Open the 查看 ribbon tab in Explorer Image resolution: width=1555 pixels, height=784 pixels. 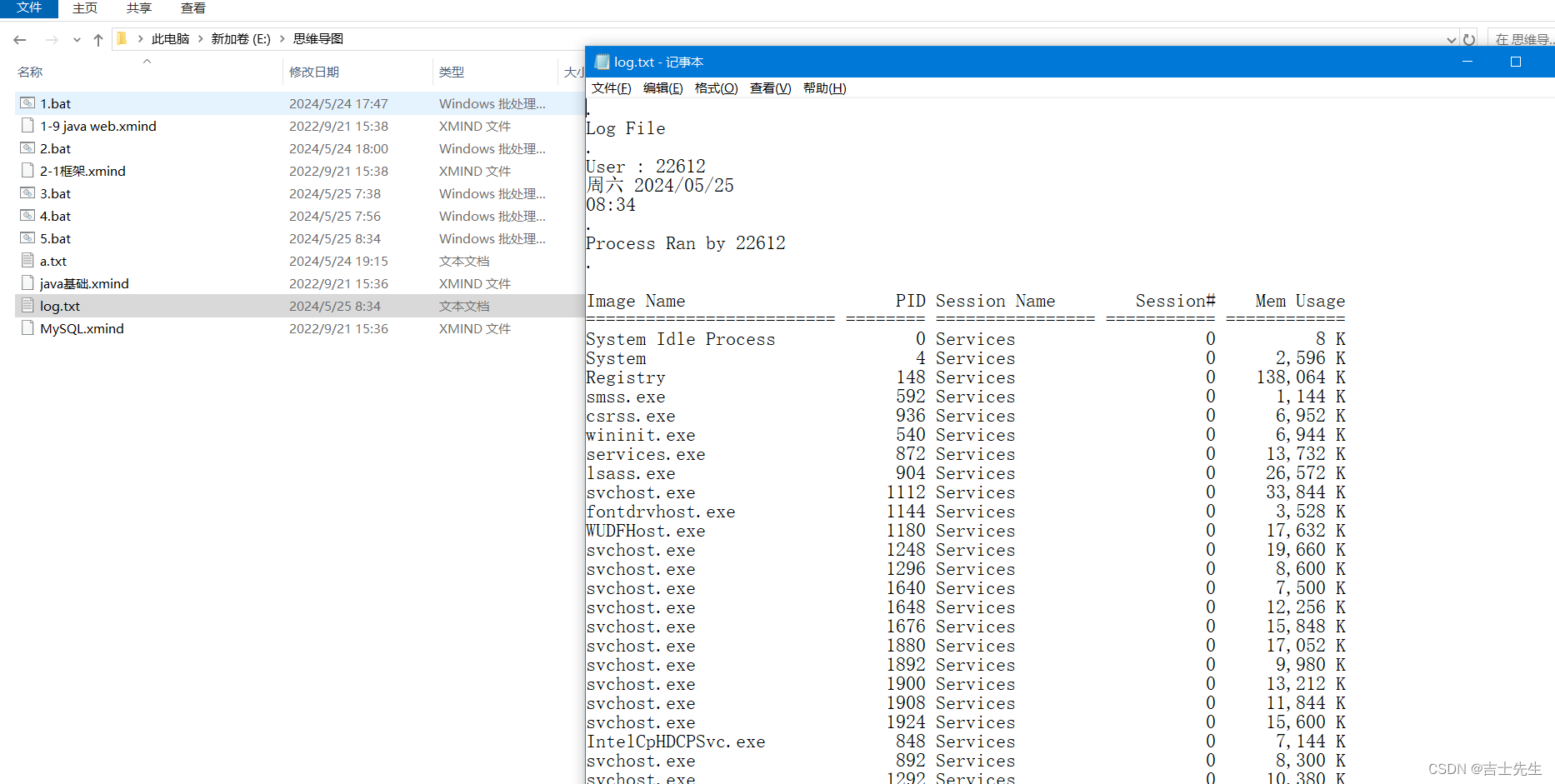pyautogui.click(x=193, y=8)
